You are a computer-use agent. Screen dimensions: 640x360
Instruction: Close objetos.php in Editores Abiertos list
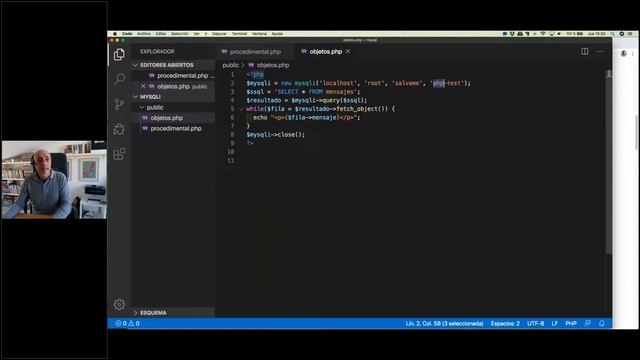(143, 86)
